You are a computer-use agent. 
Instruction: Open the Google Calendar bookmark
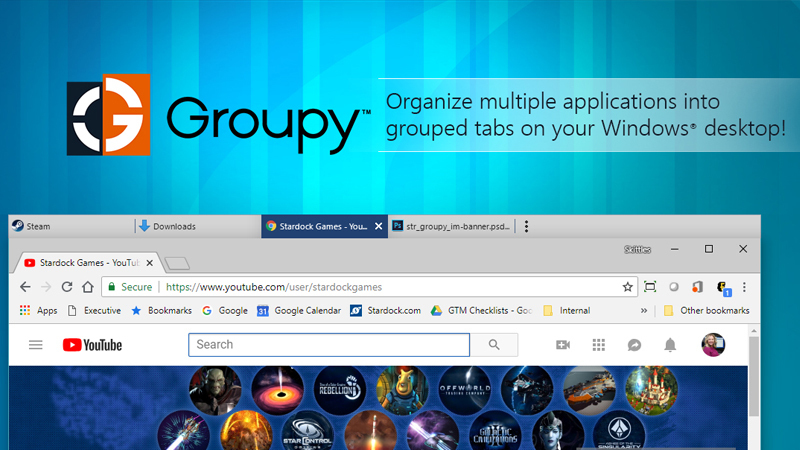(299, 310)
